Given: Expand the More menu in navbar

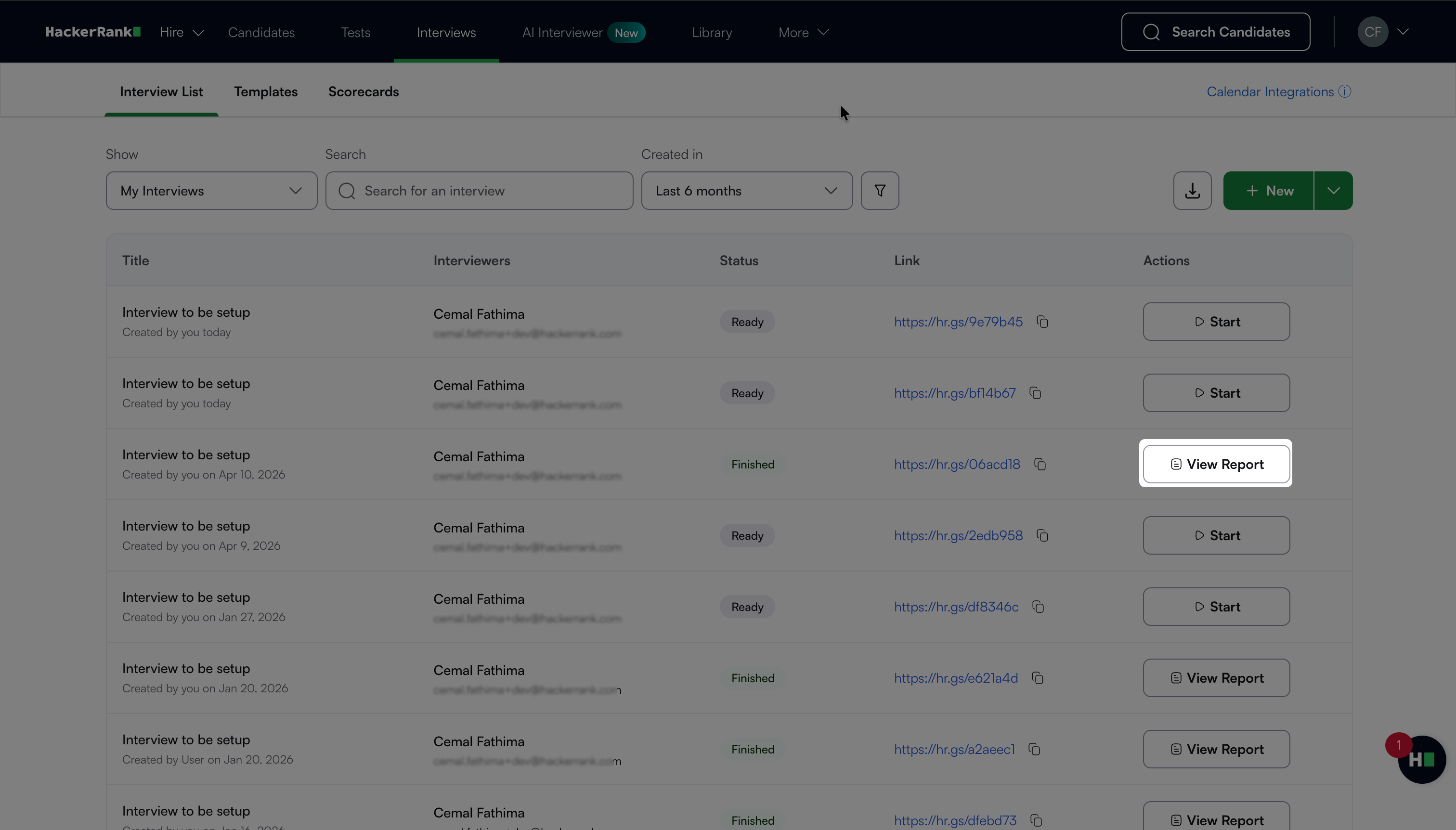Looking at the screenshot, I should coord(803,32).
